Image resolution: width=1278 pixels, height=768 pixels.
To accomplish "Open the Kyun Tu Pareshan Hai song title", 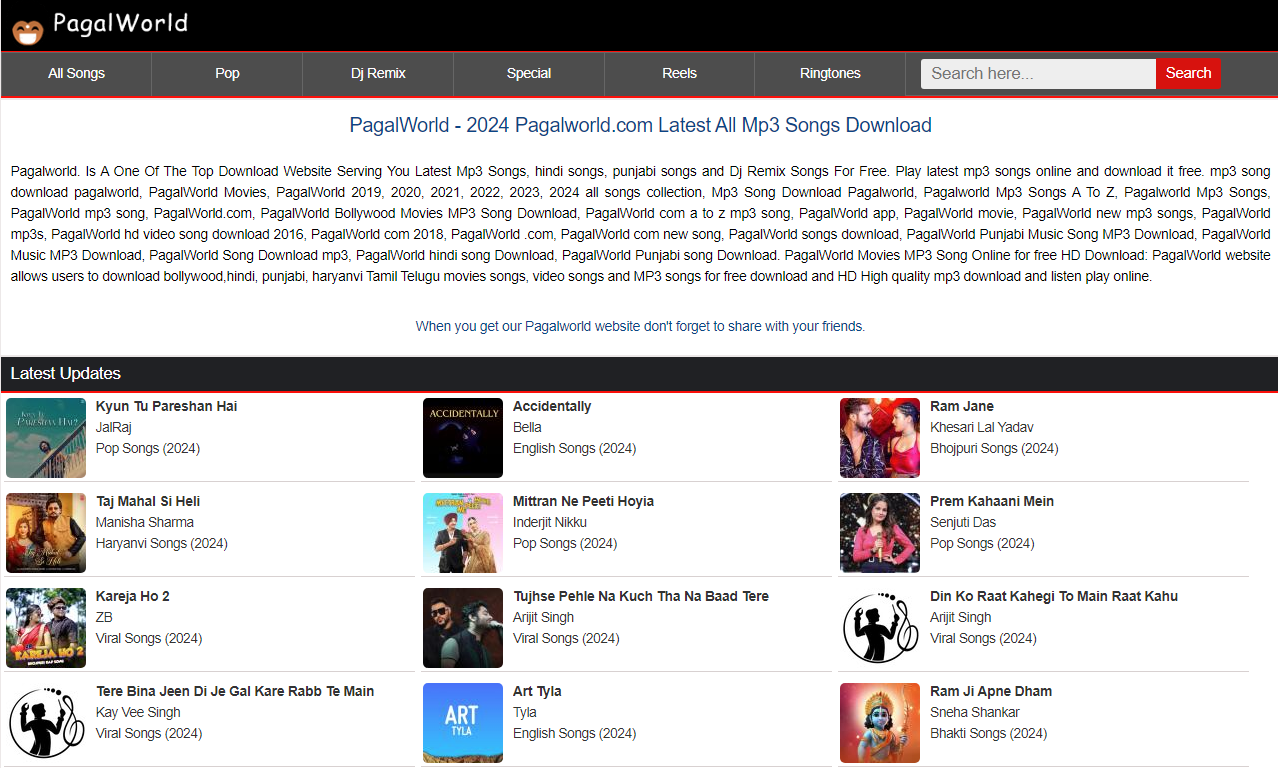I will [166, 406].
